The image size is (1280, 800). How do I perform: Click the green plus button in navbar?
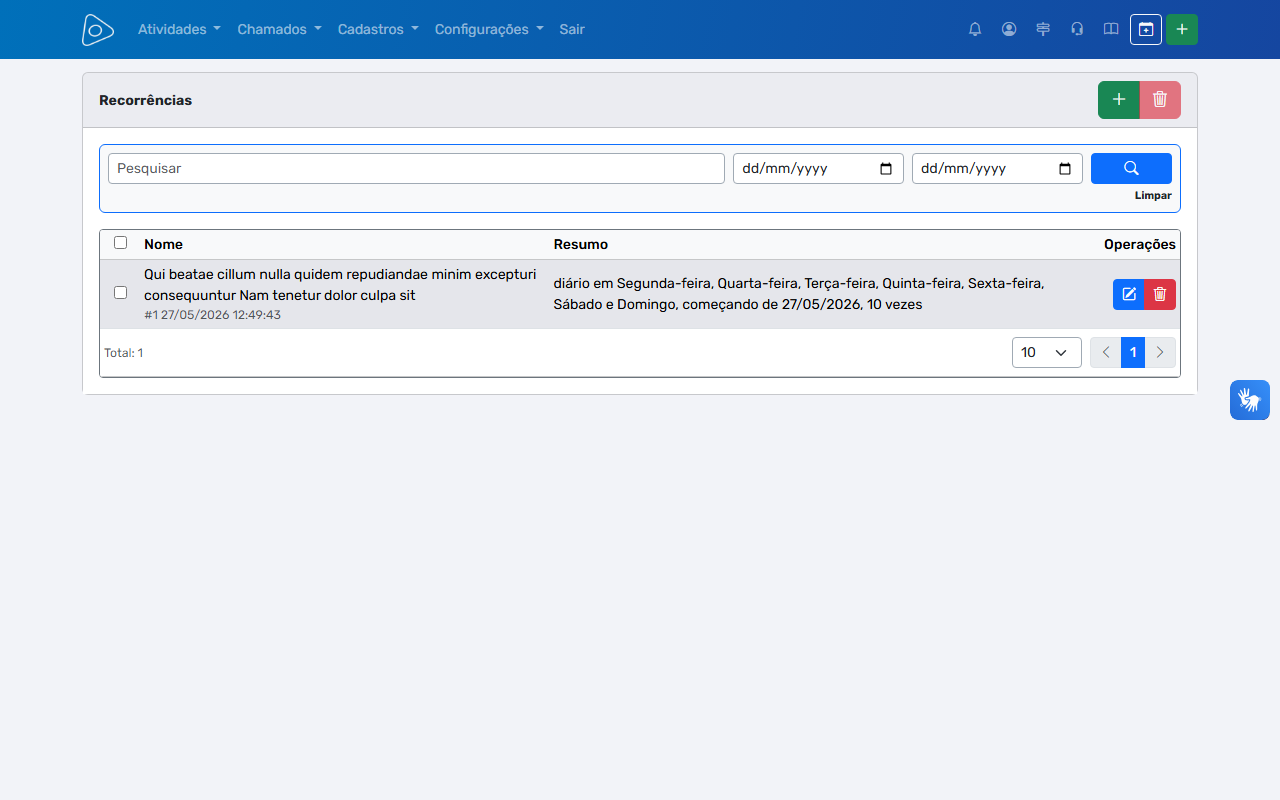click(x=1182, y=29)
